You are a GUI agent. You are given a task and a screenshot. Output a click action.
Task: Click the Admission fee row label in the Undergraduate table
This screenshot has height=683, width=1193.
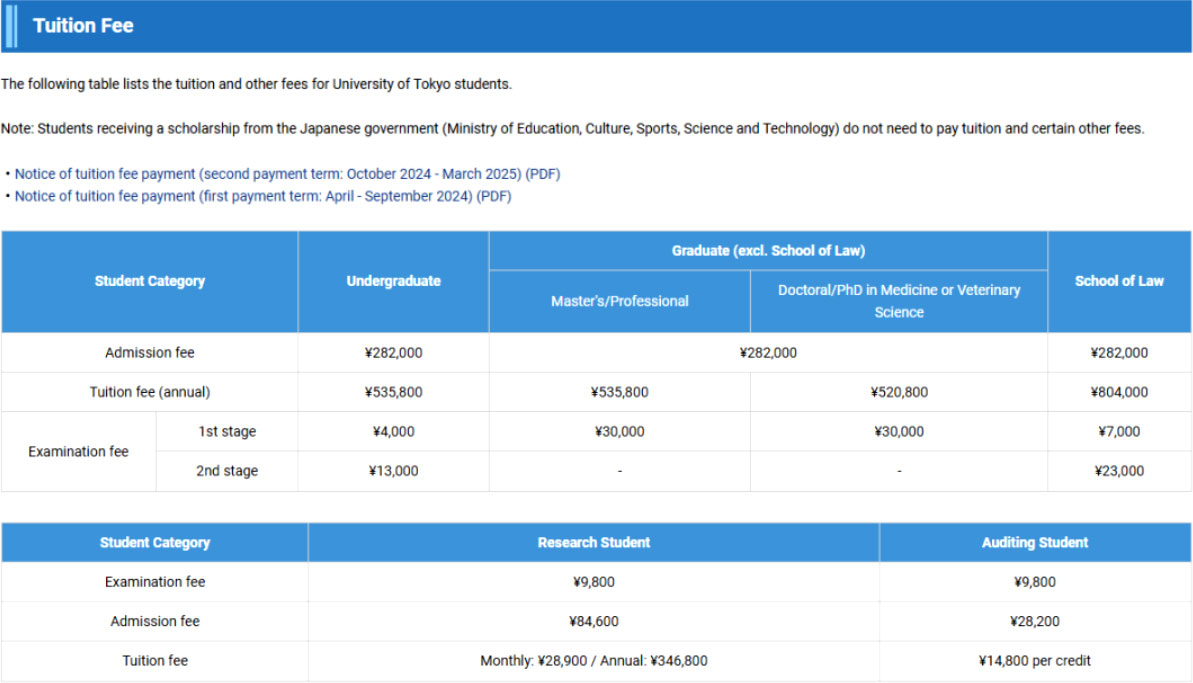point(150,353)
